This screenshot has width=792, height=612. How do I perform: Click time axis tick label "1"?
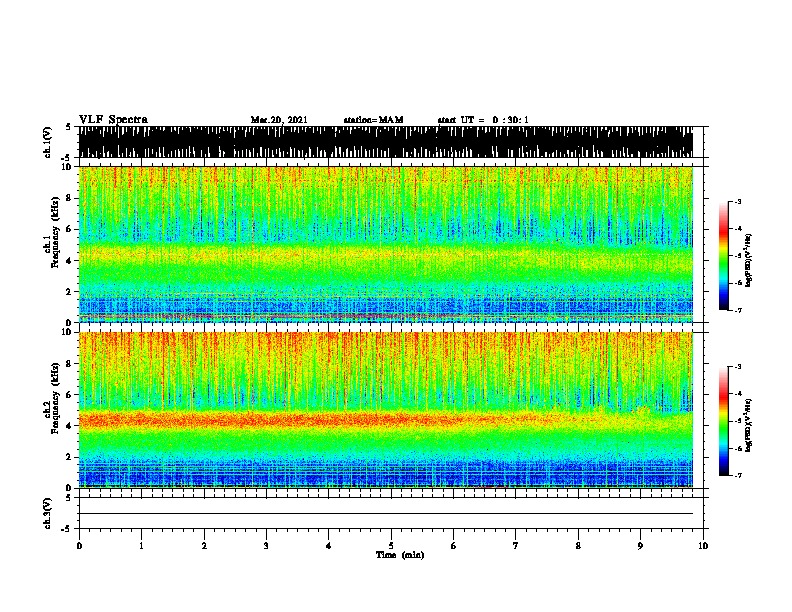click(141, 546)
